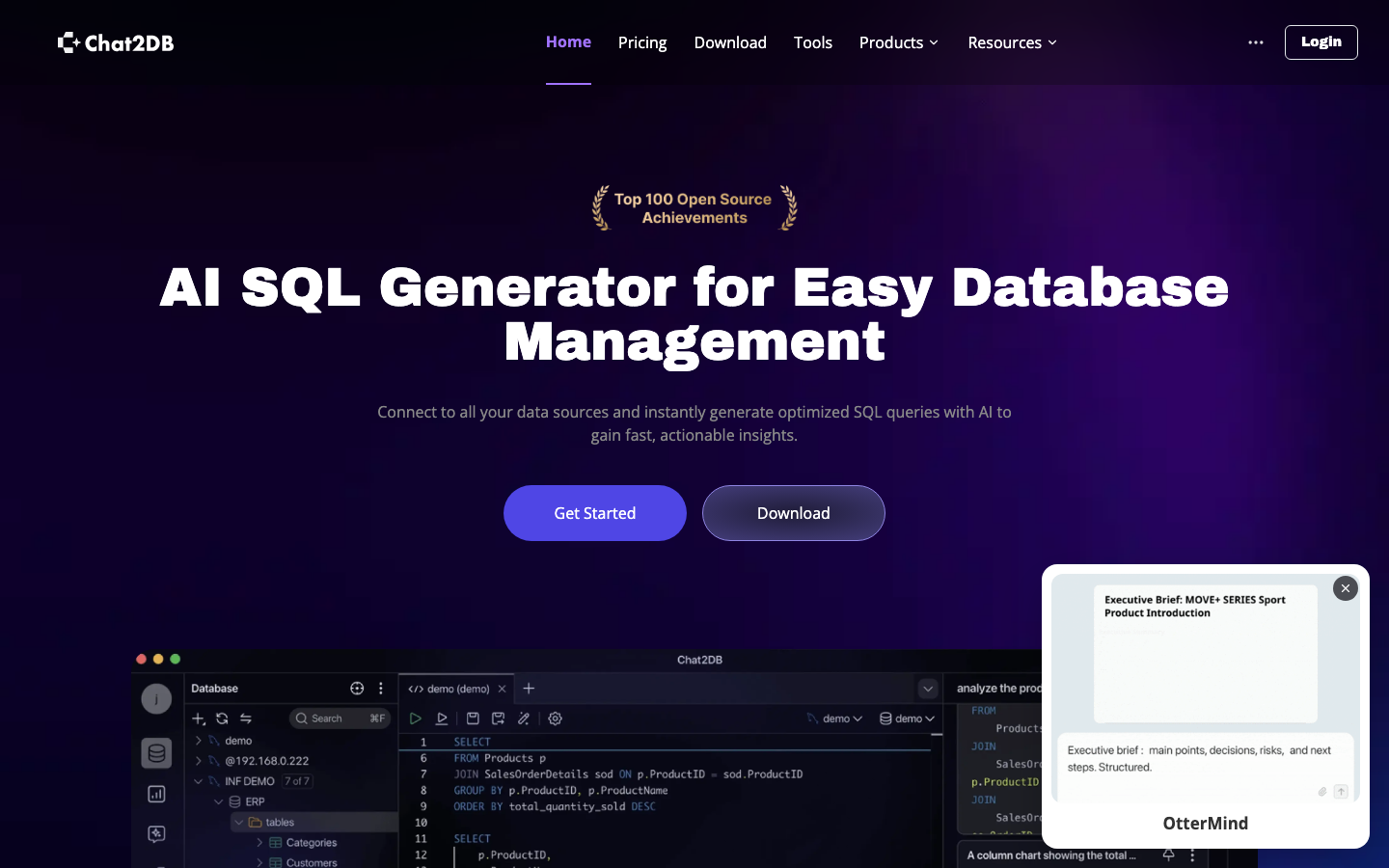Image resolution: width=1389 pixels, height=868 pixels.
Task: Click the save-as icon in editor toolbar
Action: click(498, 719)
